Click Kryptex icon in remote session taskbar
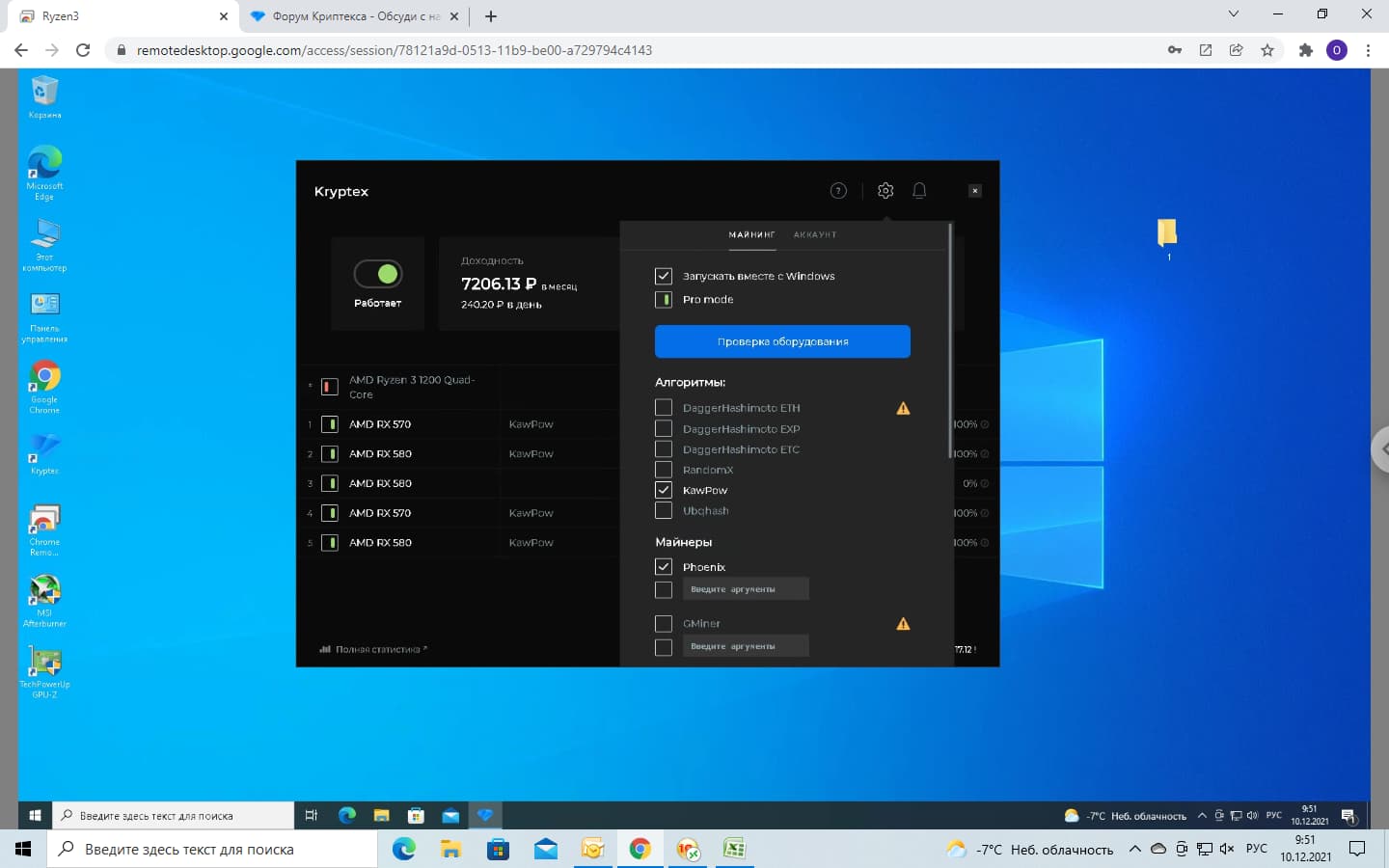 (485, 815)
